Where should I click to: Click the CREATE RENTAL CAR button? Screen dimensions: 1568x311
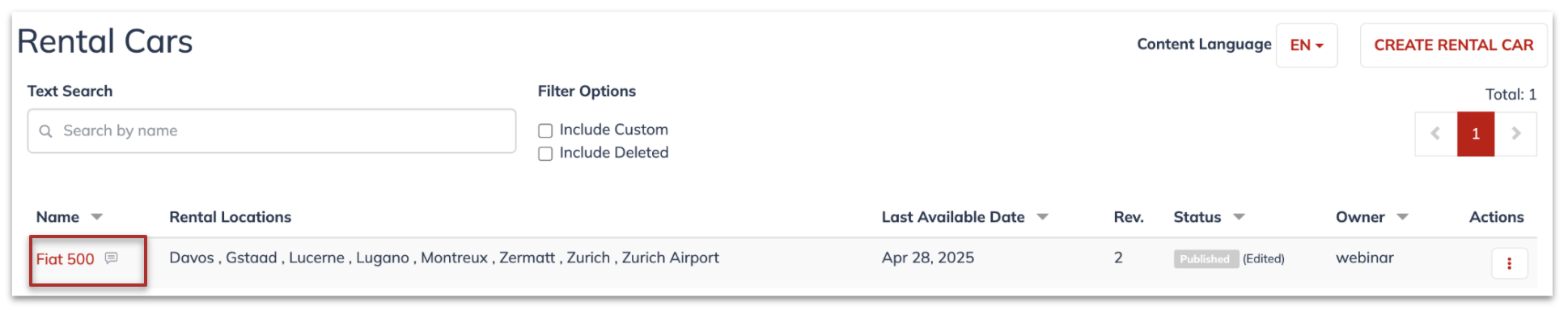click(x=1454, y=45)
